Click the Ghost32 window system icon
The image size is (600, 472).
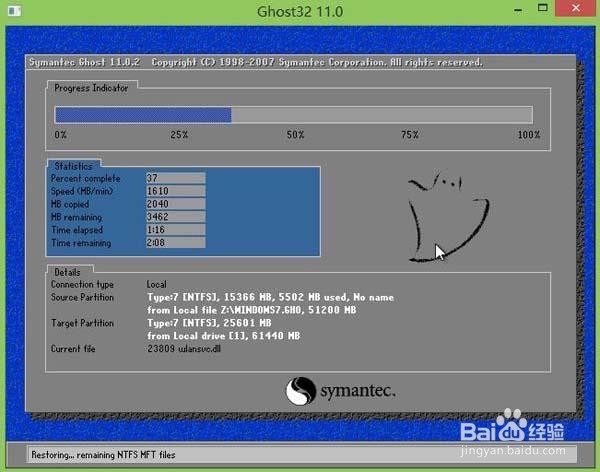pyautogui.click(x=15, y=11)
